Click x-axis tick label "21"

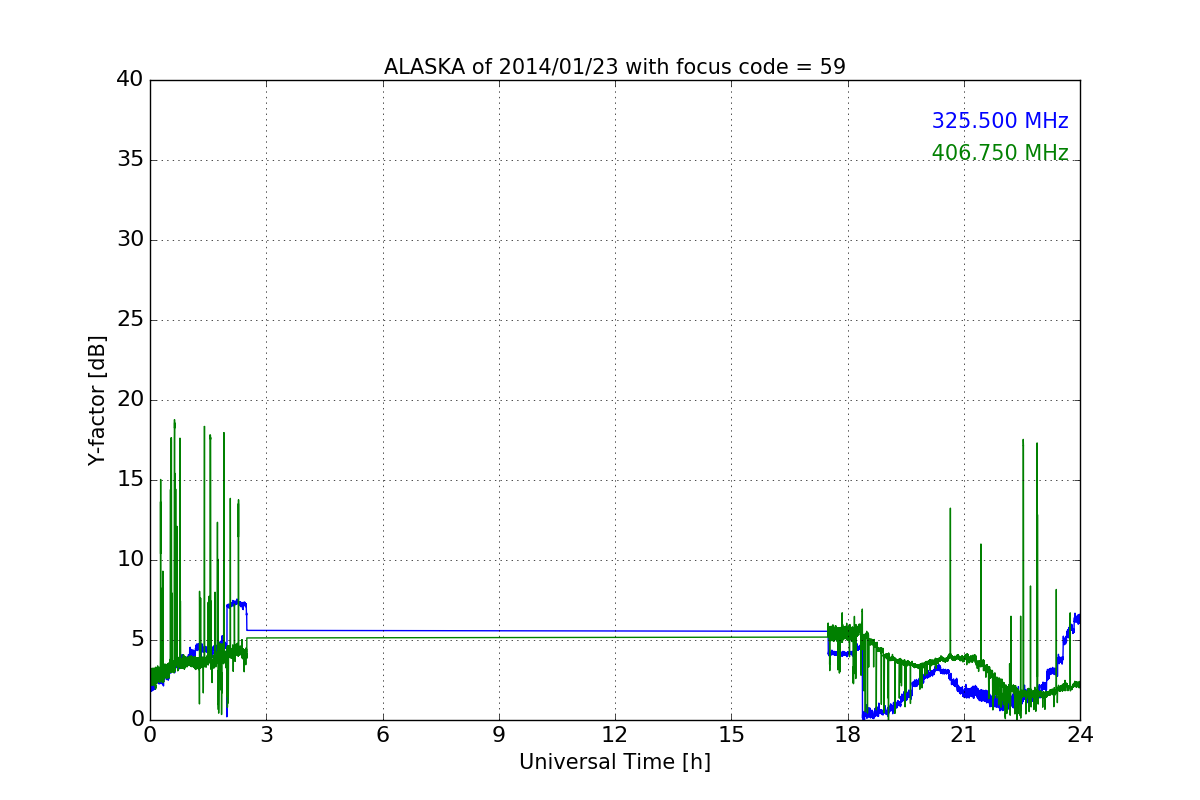(964, 735)
